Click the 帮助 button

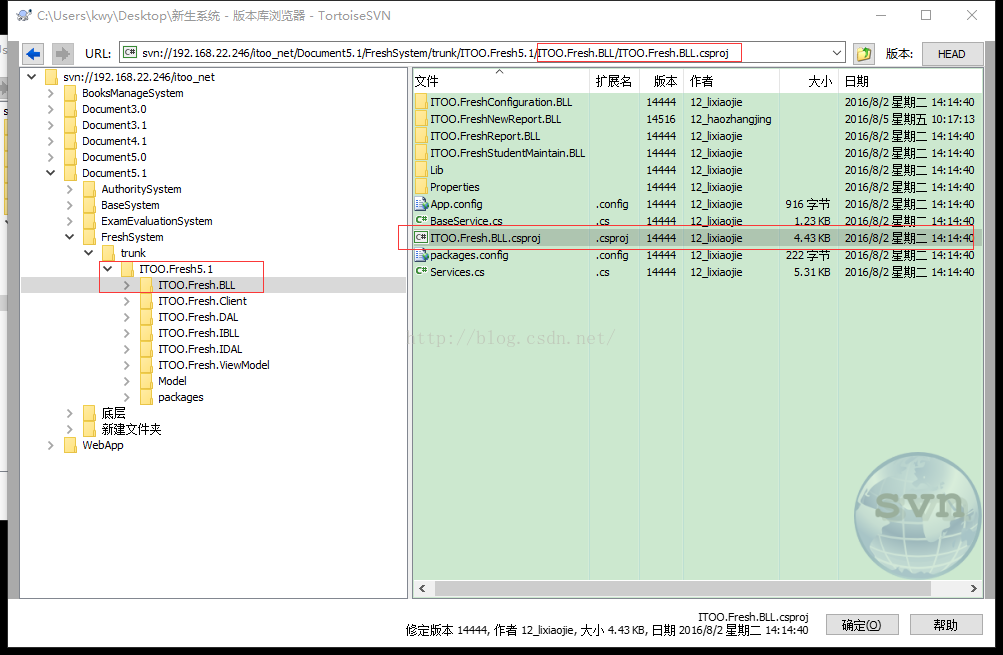pyautogui.click(x=945, y=625)
